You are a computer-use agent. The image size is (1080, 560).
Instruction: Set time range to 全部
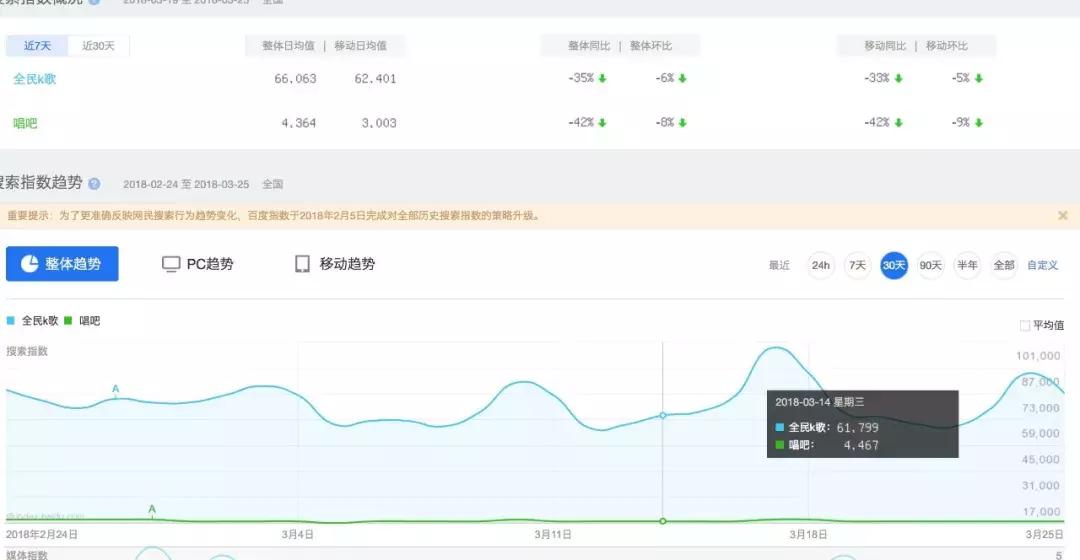1004,265
